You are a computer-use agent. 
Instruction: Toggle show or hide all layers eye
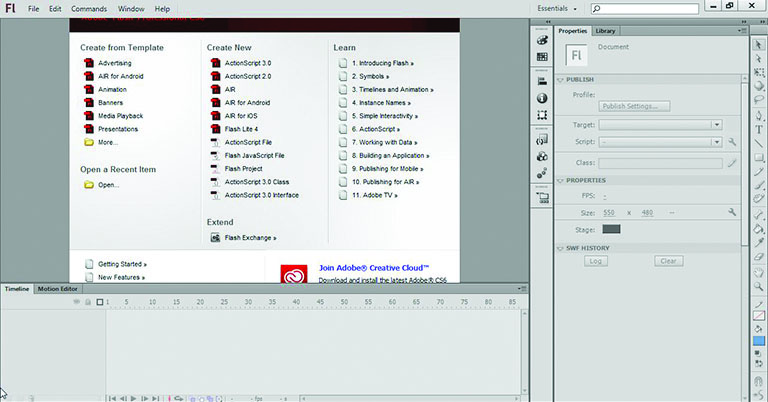[x=76, y=302]
